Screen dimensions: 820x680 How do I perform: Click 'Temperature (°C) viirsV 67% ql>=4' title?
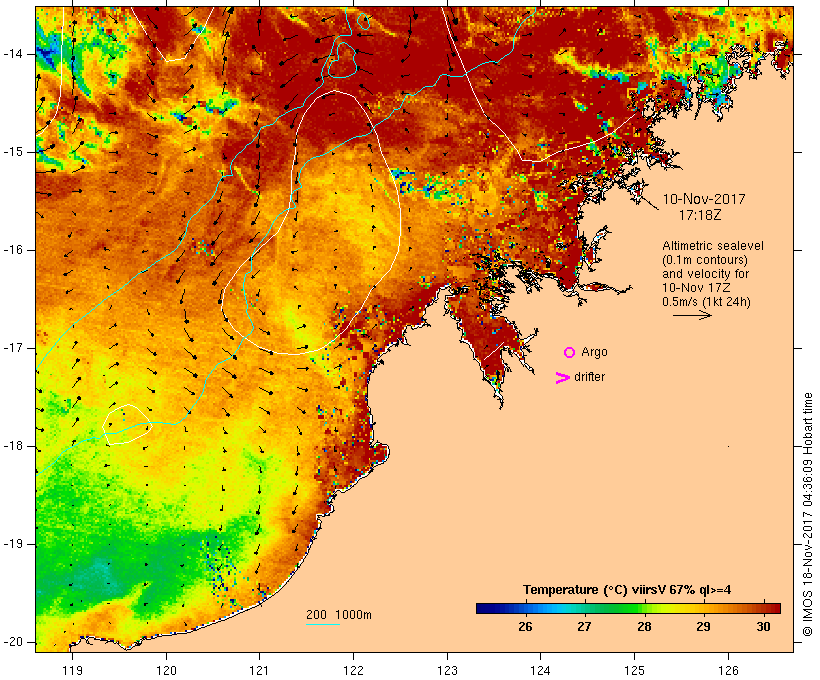coord(627,590)
